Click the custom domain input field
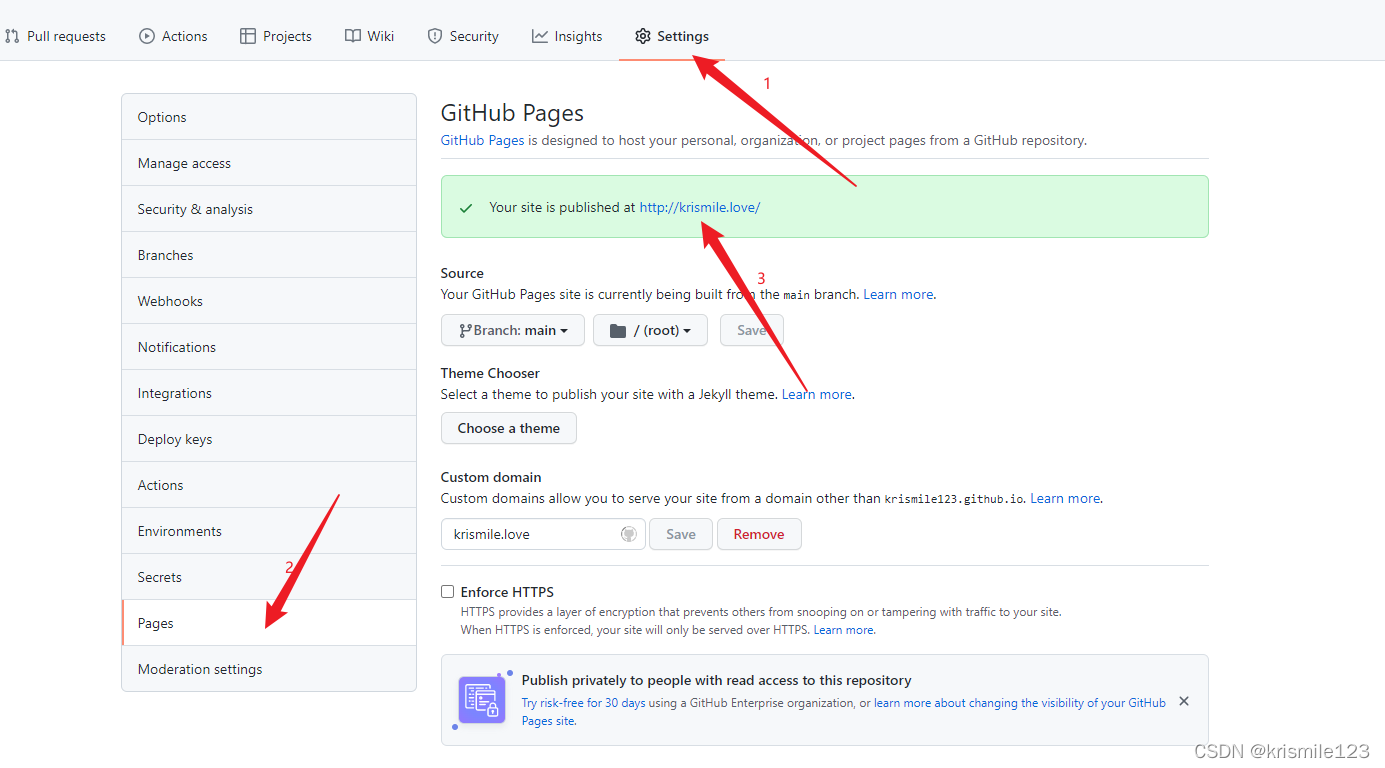The width and height of the screenshot is (1385, 768). click(543, 534)
